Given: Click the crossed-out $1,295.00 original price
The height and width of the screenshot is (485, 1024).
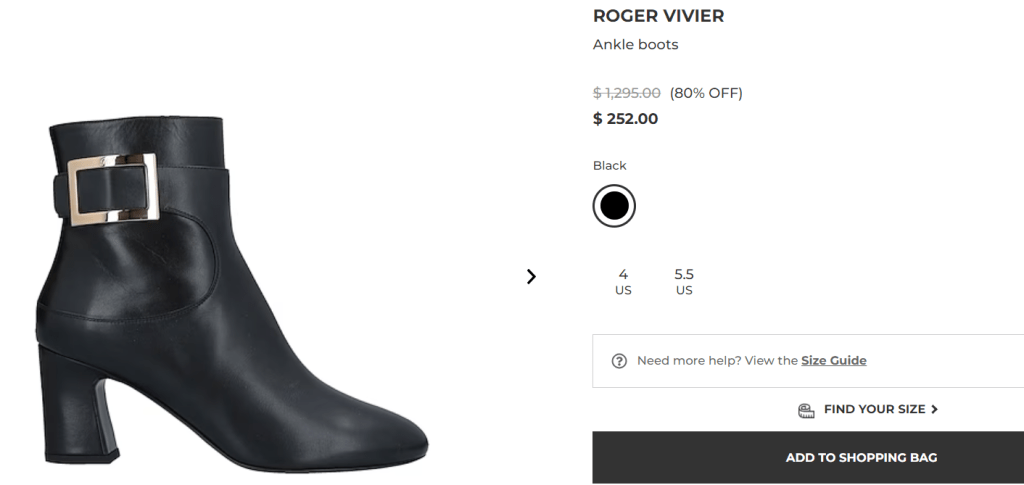Looking at the screenshot, I should point(627,93).
